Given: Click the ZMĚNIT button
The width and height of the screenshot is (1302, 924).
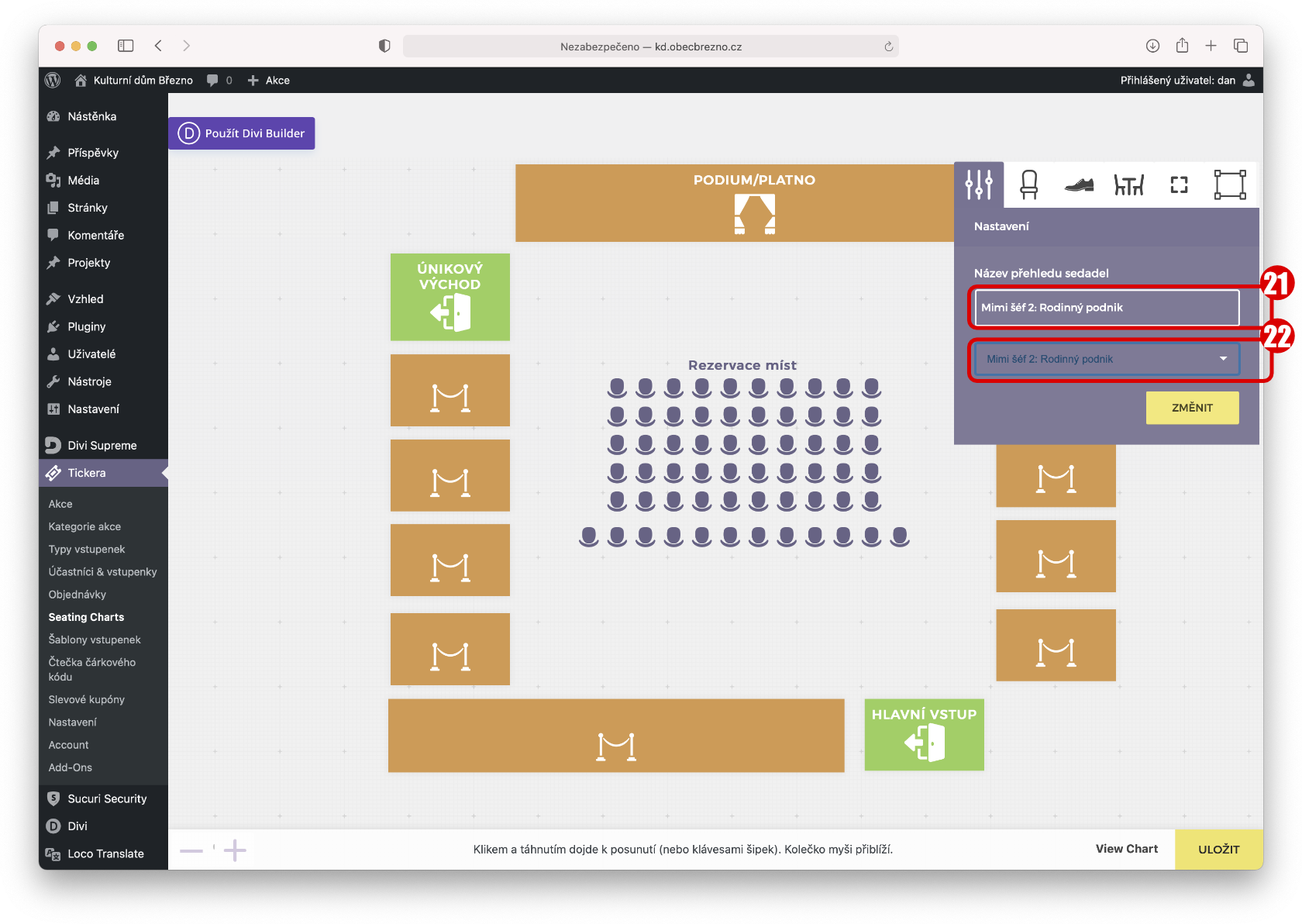Looking at the screenshot, I should 1191,408.
